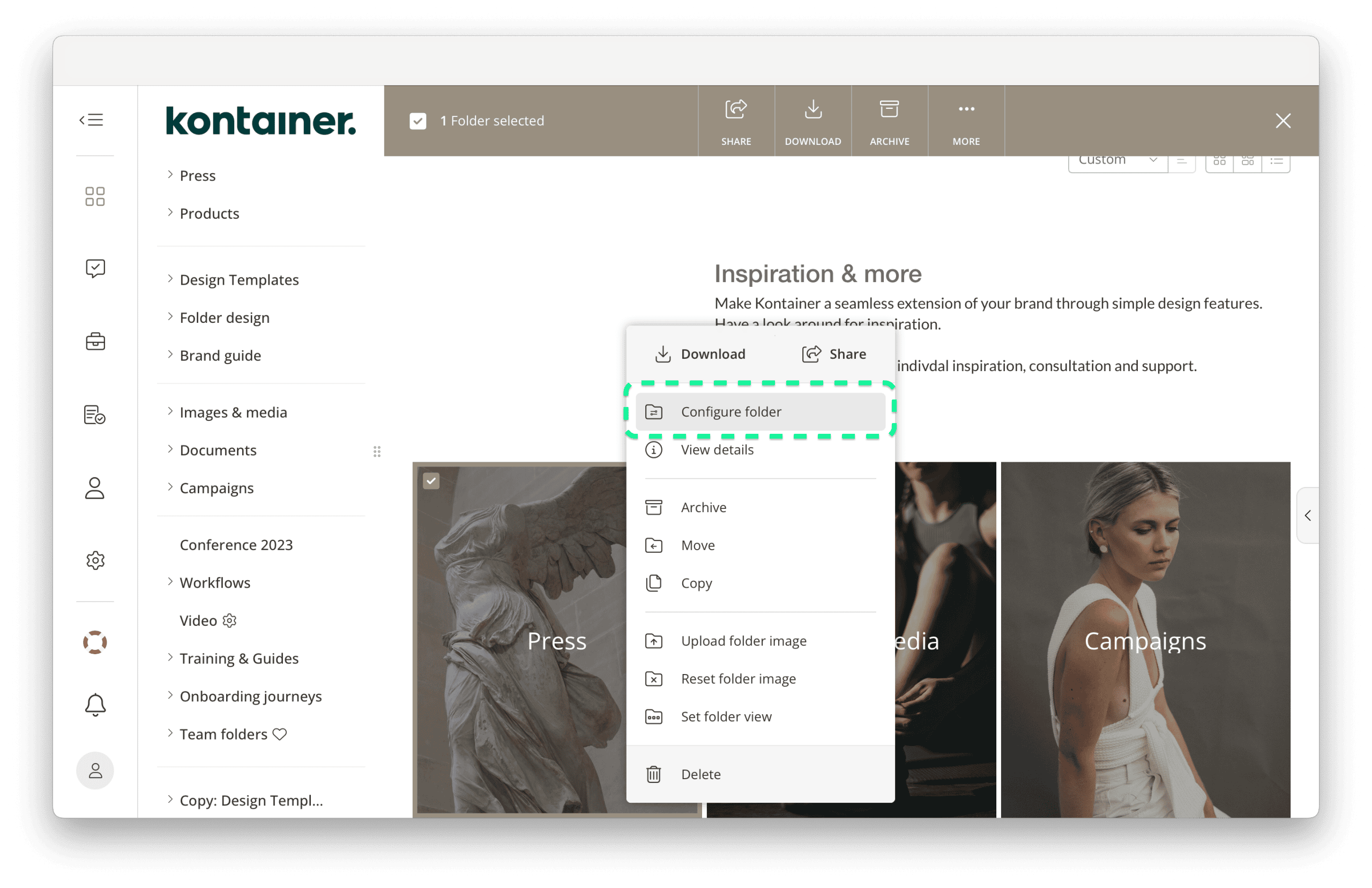1372x888 pixels.
Task: Deselect the checkbox on the Press folder thumbnail
Action: [431, 480]
